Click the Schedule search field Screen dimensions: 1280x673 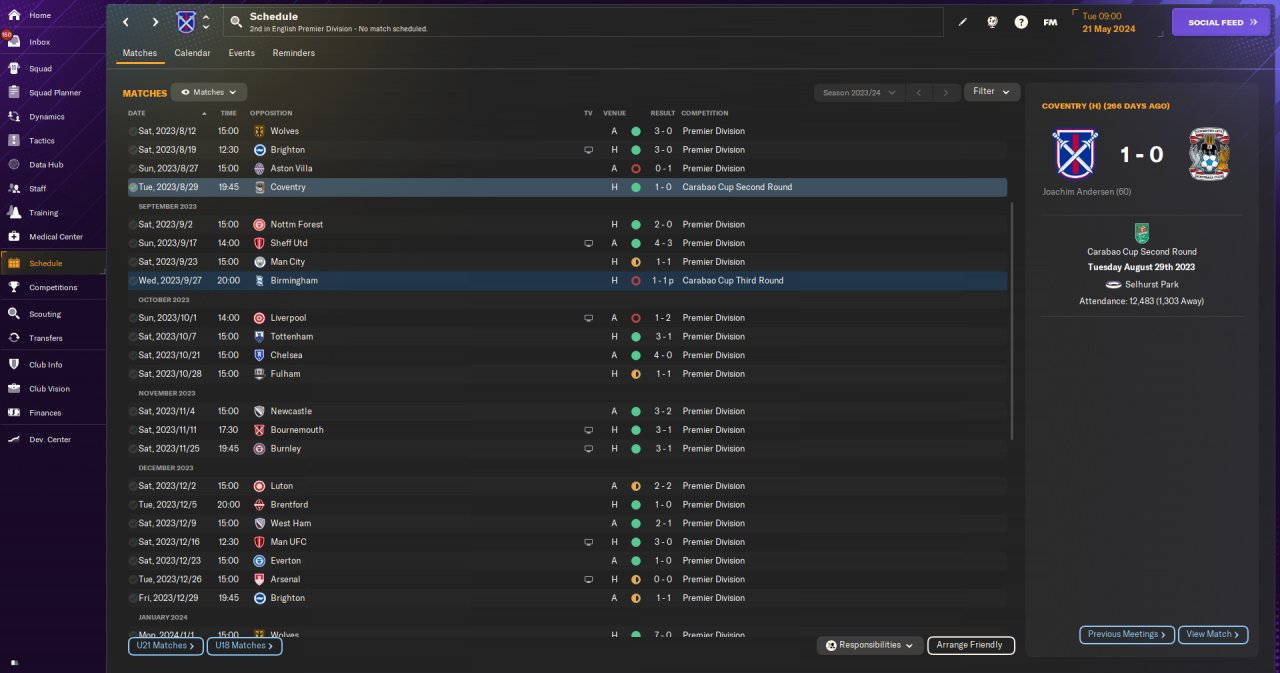[584, 22]
